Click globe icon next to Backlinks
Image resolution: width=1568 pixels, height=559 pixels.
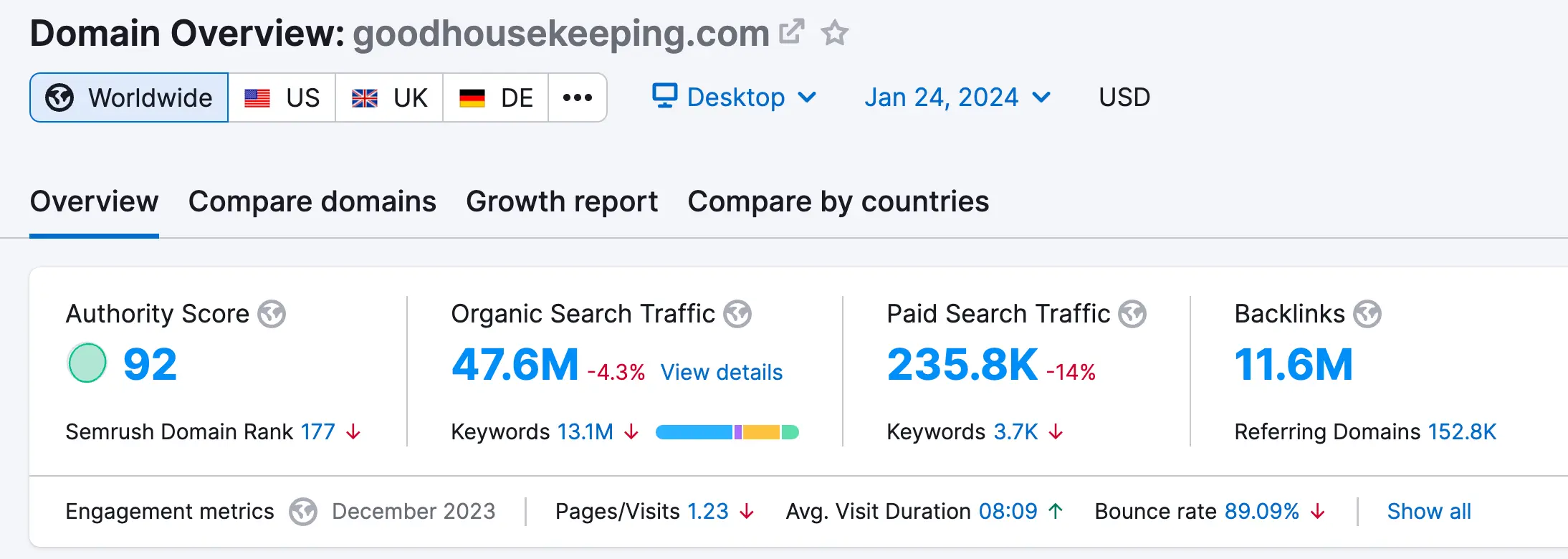[x=1367, y=314]
